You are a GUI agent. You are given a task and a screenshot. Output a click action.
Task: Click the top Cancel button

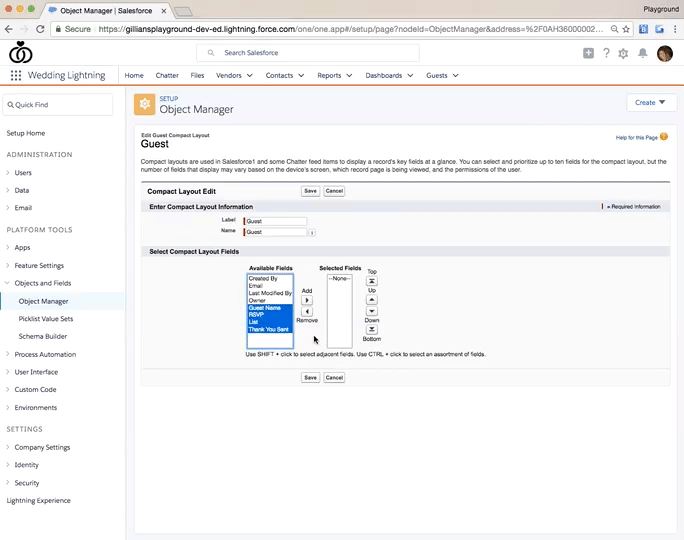[334, 191]
